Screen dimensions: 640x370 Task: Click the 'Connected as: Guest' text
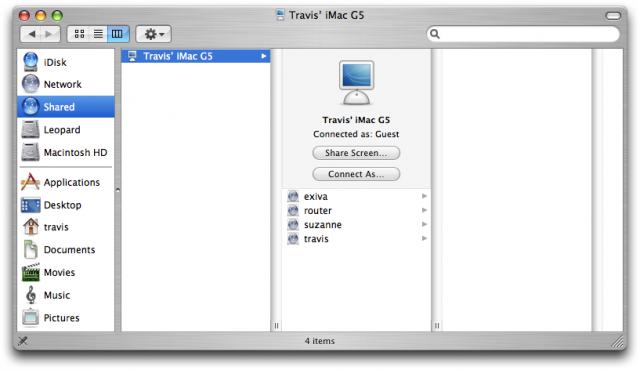[356, 134]
